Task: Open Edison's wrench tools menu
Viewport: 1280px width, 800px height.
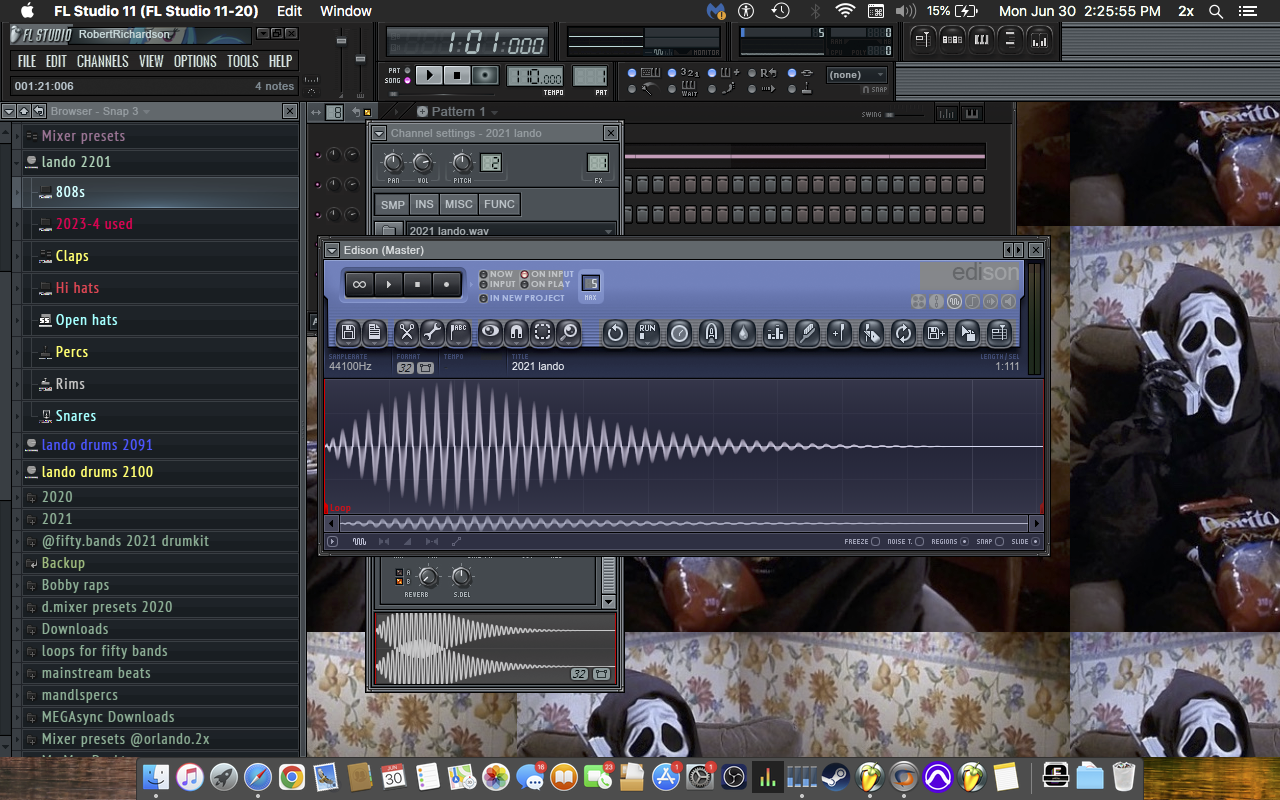Action: coord(432,333)
